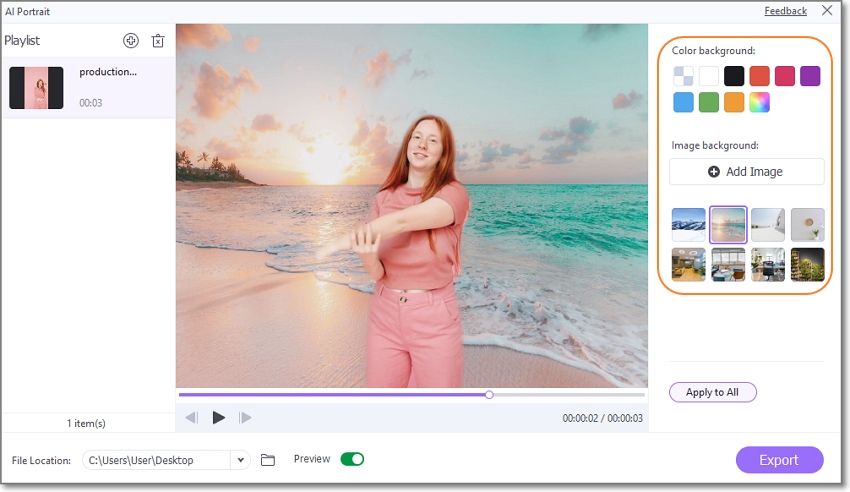This screenshot has height=492, width=850.
Task: Select the snowy mountains background image
Action: (688, 225)
